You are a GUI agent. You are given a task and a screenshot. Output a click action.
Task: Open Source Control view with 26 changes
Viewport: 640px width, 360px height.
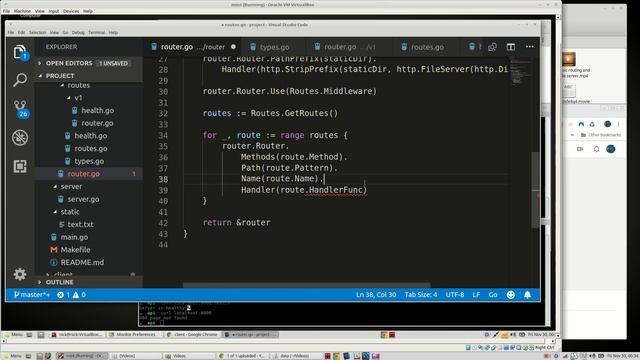click(20, 109)
